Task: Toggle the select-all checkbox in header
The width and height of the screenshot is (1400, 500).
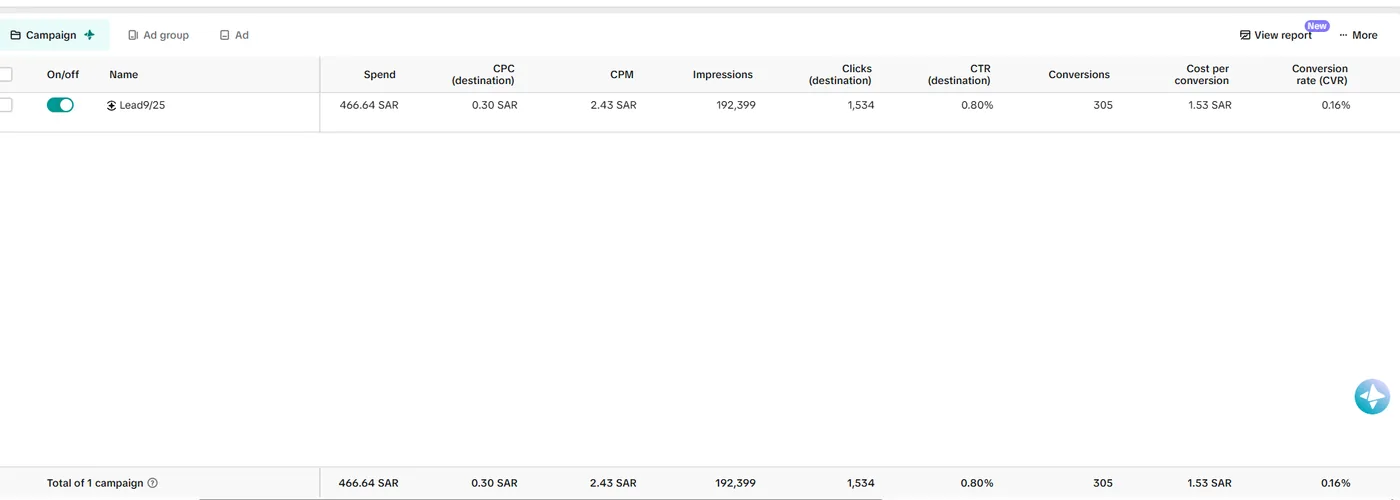Action: click(5, 74)
